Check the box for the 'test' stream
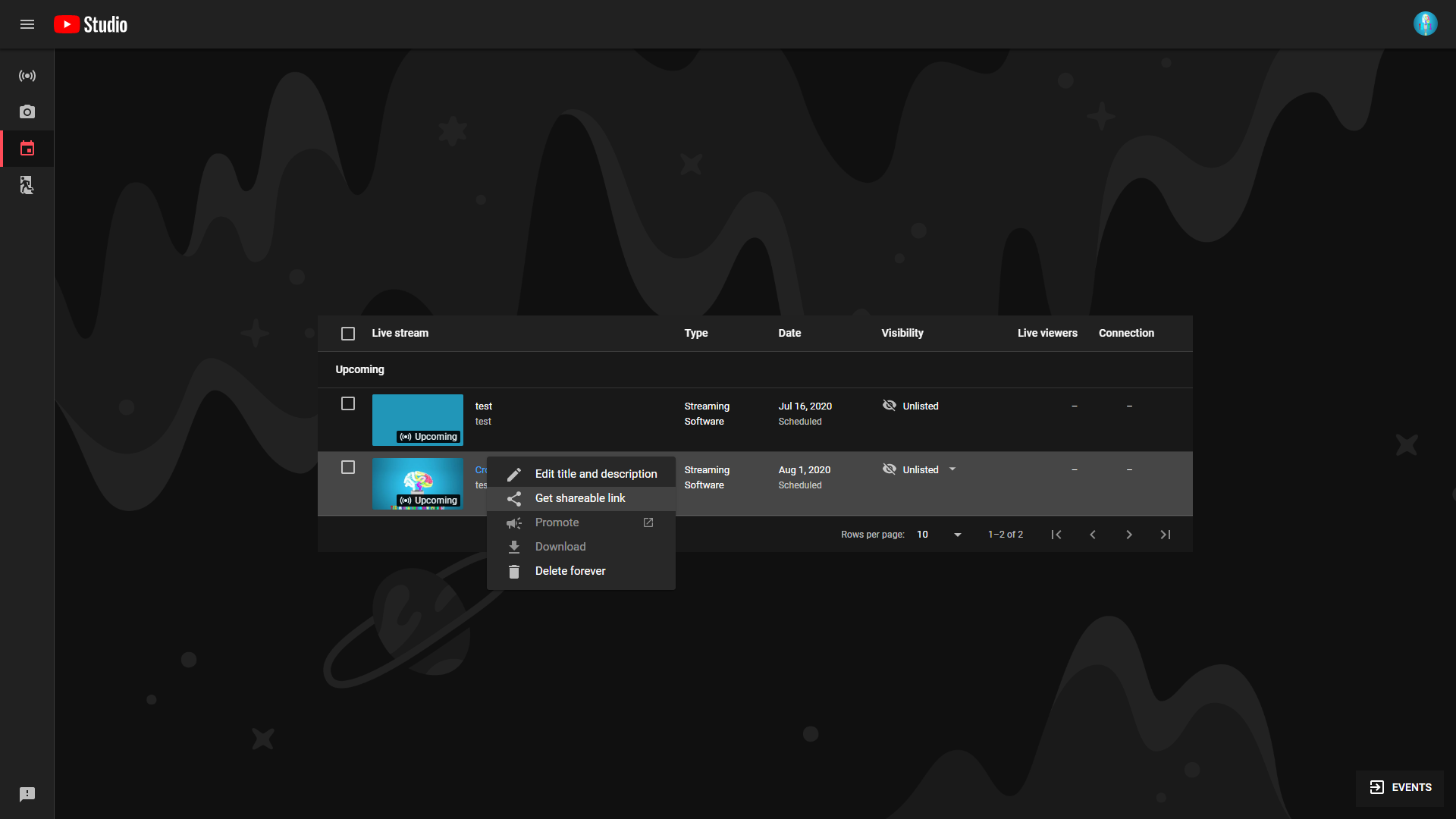The width and height of the screenshot is (1456, 819). point(348,403)
